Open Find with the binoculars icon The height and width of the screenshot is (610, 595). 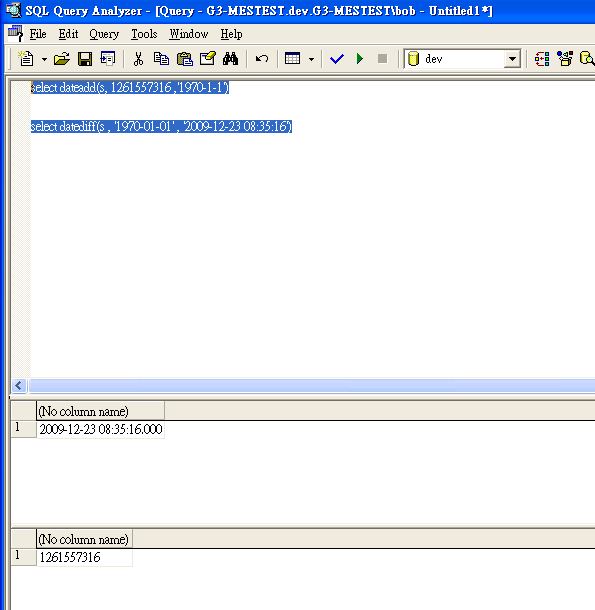230,59
